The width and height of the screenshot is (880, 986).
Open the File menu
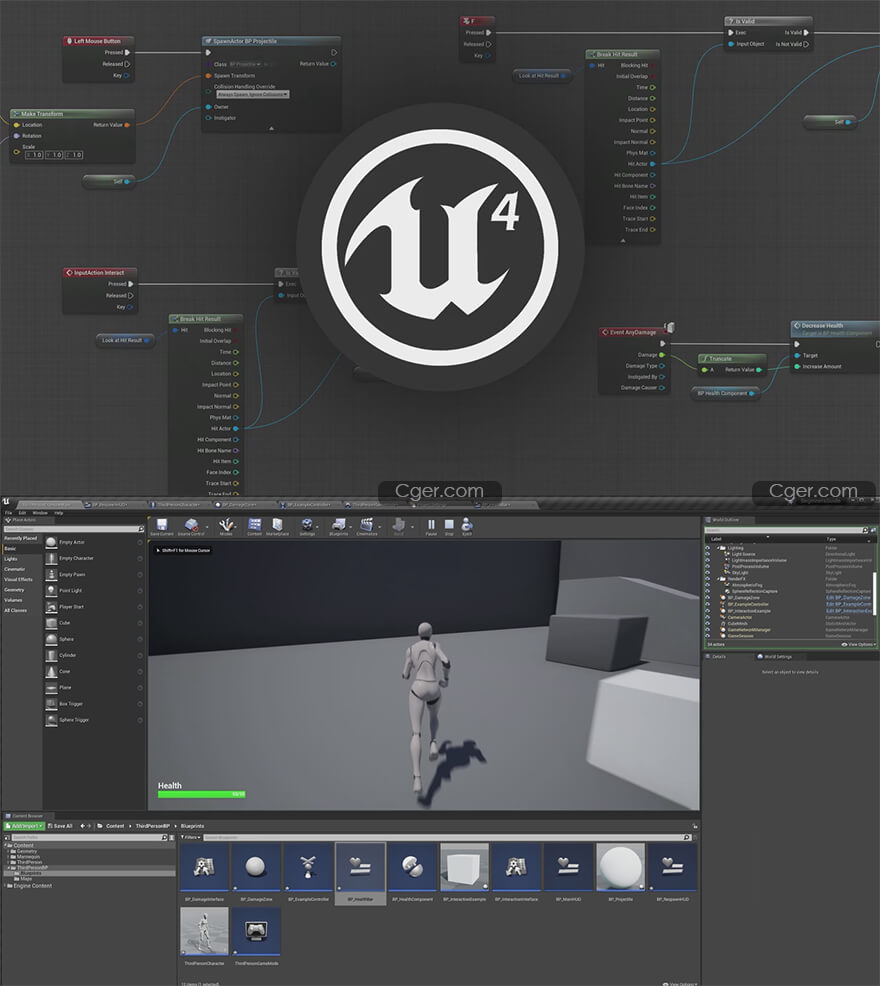pyautogui.click(x=9, y=513)
